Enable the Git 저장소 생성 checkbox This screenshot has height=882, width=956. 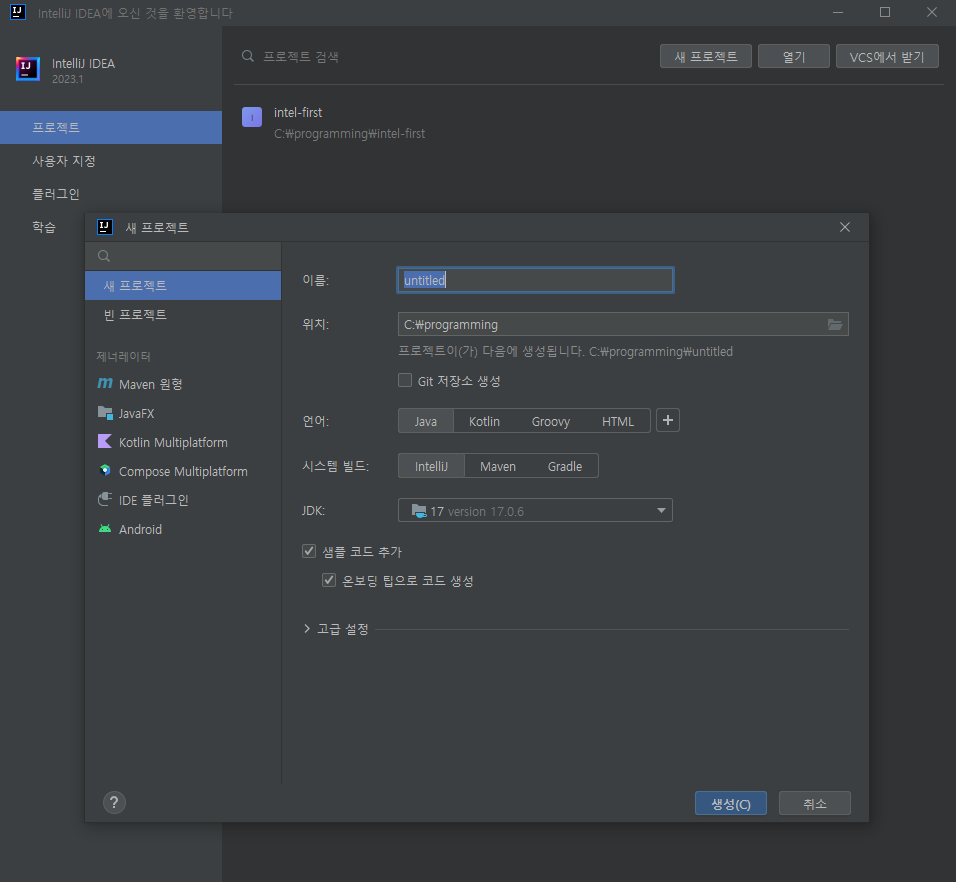coord(405,380)
